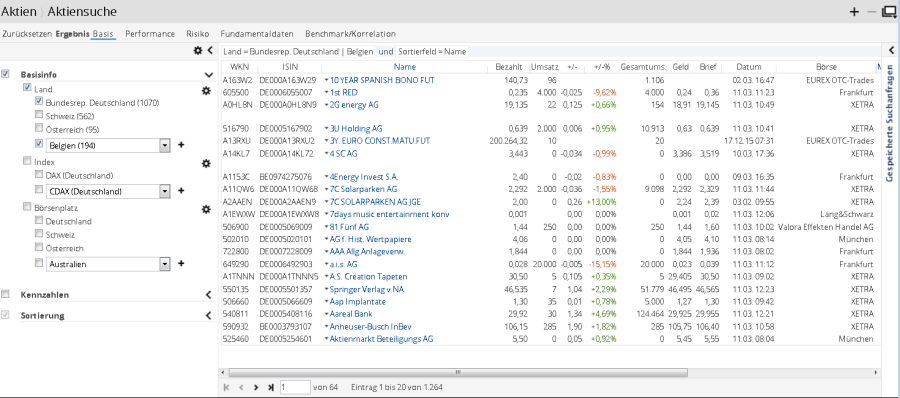The image size is (900, 398).
Task: Open the row menu arrow for Anheuser-Busch InBev
Action: [x=327, y=327]
